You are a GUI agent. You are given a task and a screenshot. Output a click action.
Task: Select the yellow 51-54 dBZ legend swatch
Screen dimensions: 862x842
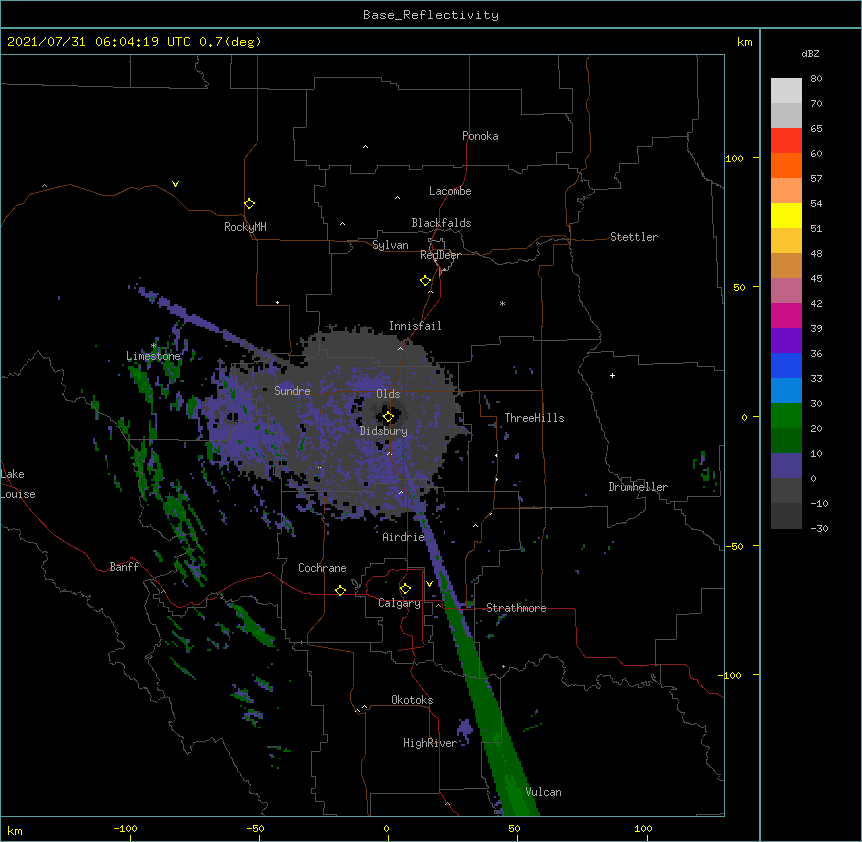tap(786, 215)
